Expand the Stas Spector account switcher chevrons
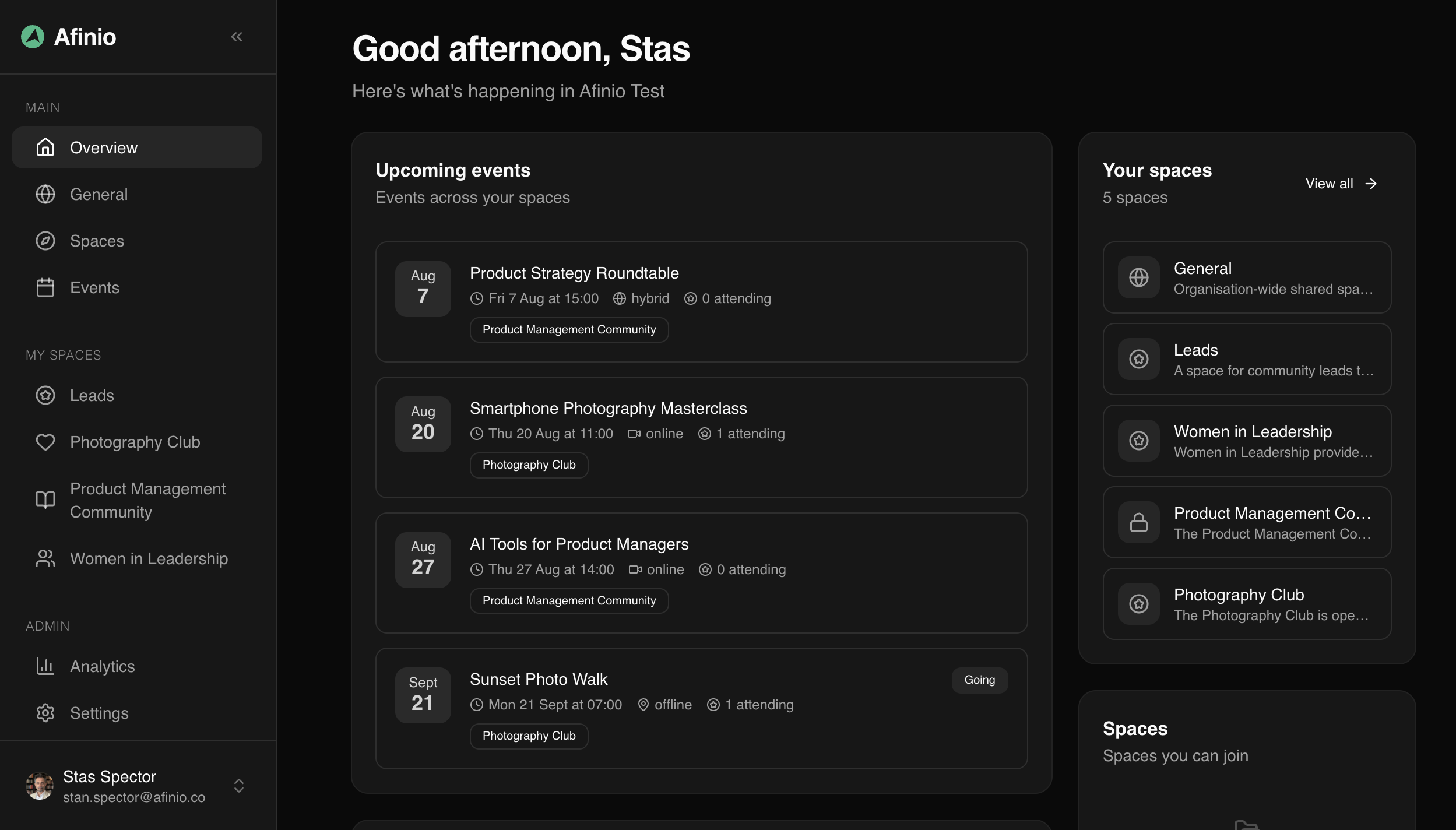 239,786
